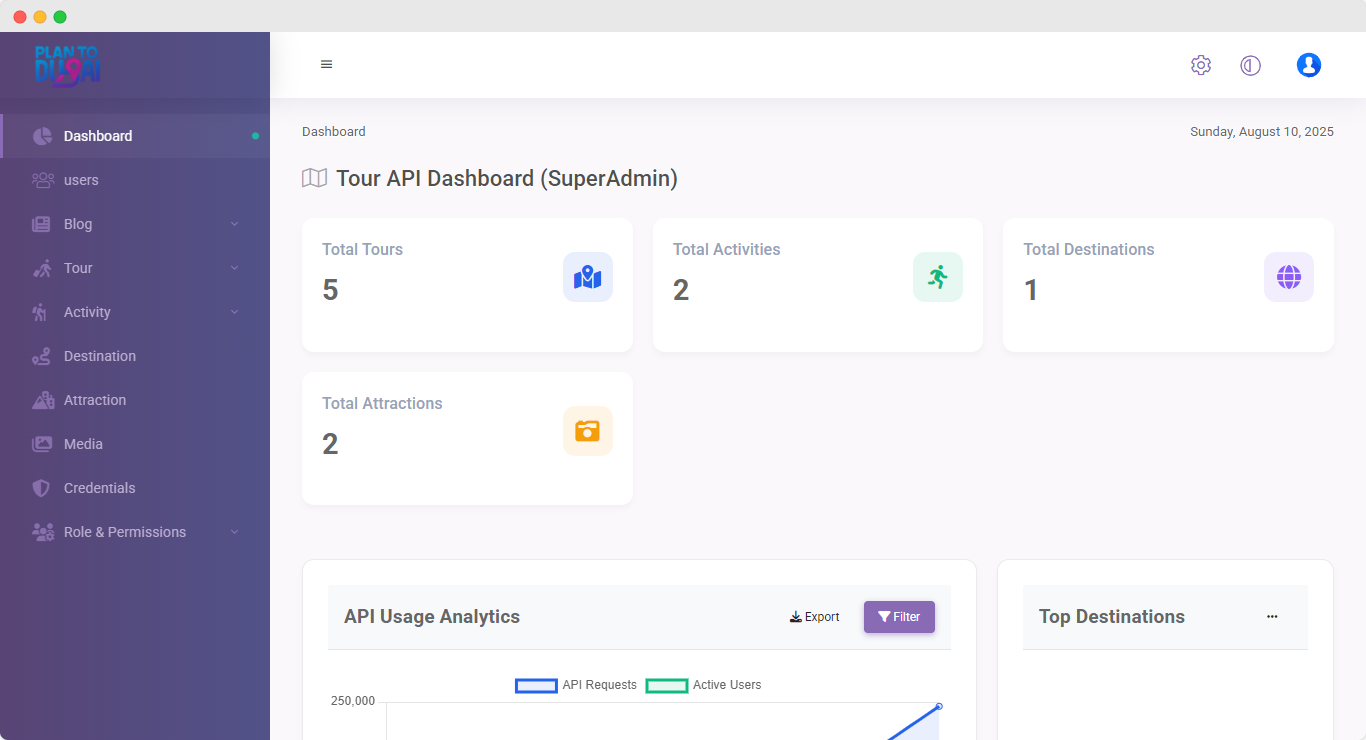Expand Role & Permissions in the sidebar
The width and height of the screenshot is (1366, 740).
(235, 532)
